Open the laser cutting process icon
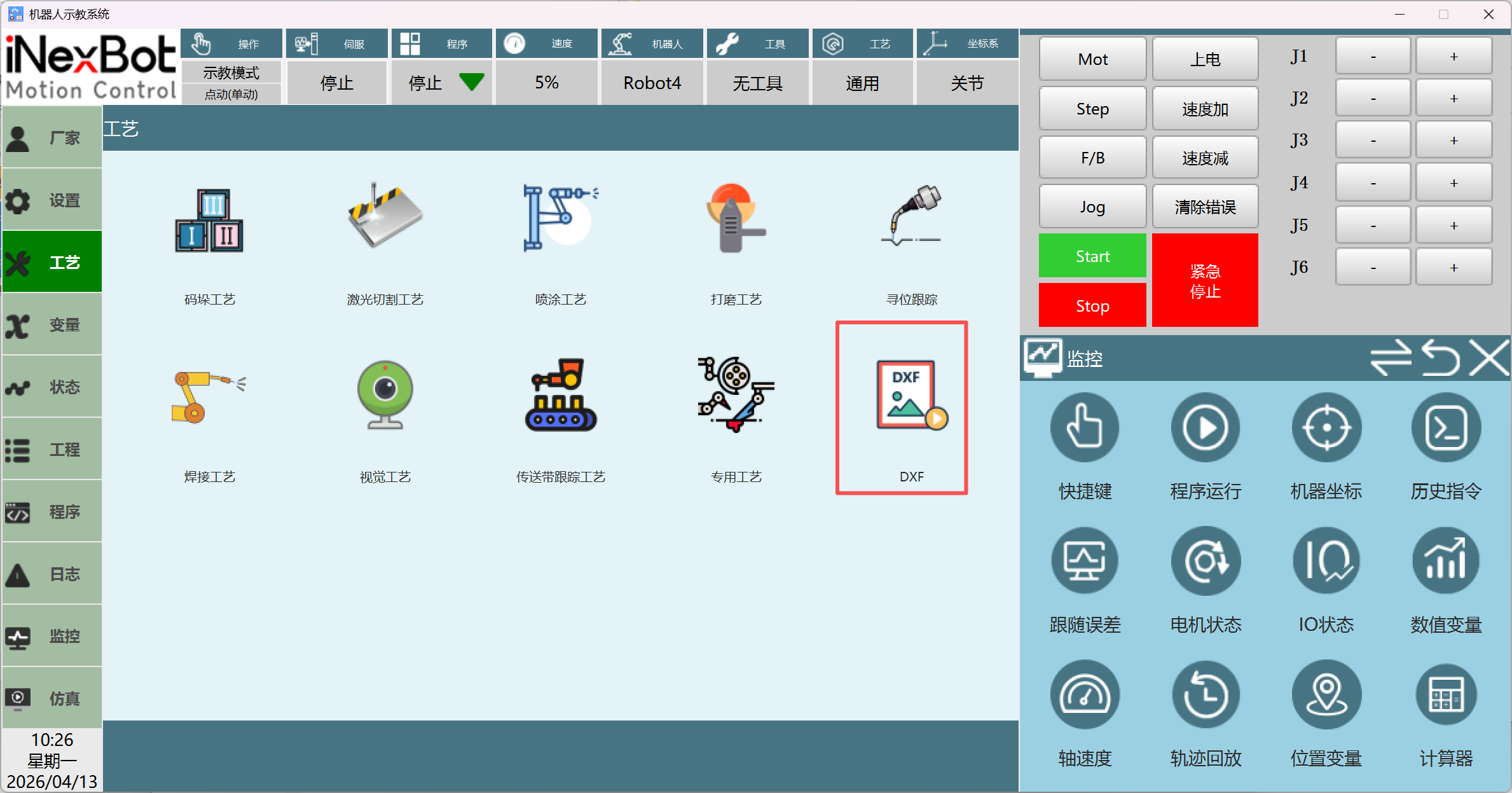 (x=385, y=217)
